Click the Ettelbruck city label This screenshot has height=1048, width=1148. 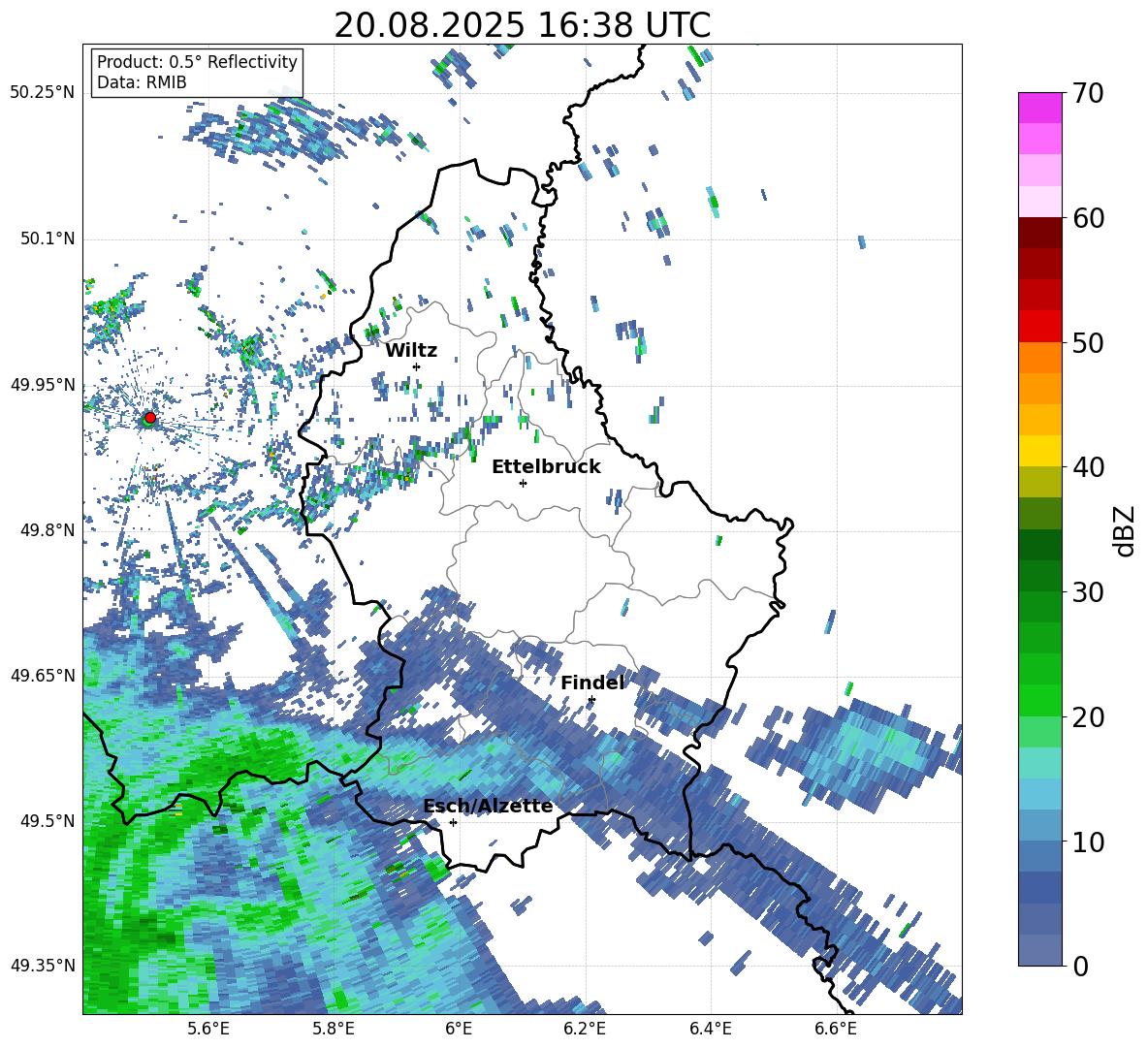pos(546,467)
